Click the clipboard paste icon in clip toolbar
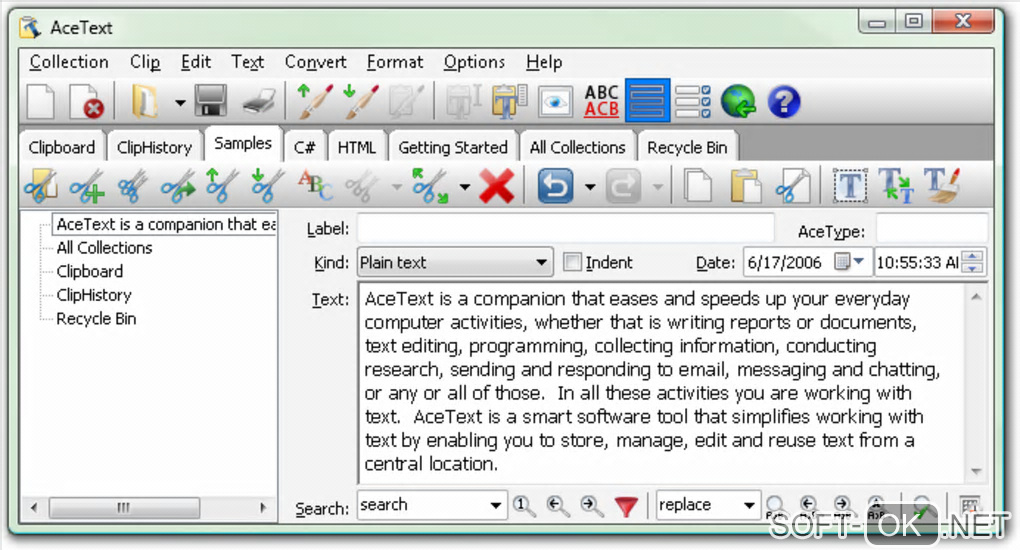 [745, 186]
